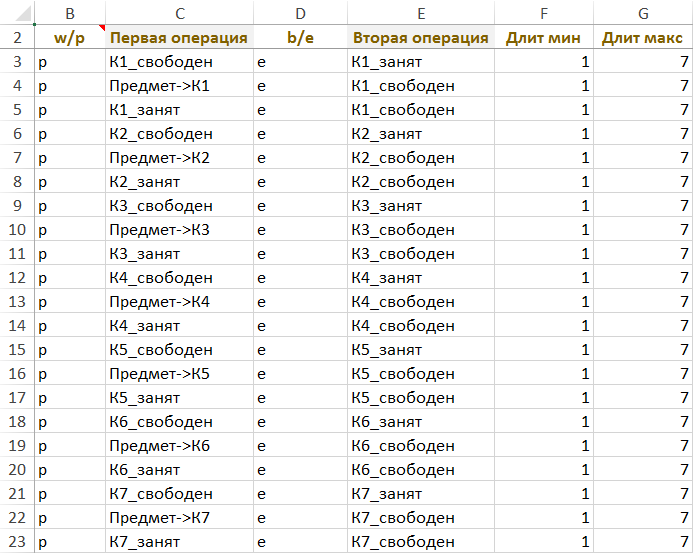Click column G header
The width and height of the screenshot is (693, 553).
point(643,13)
